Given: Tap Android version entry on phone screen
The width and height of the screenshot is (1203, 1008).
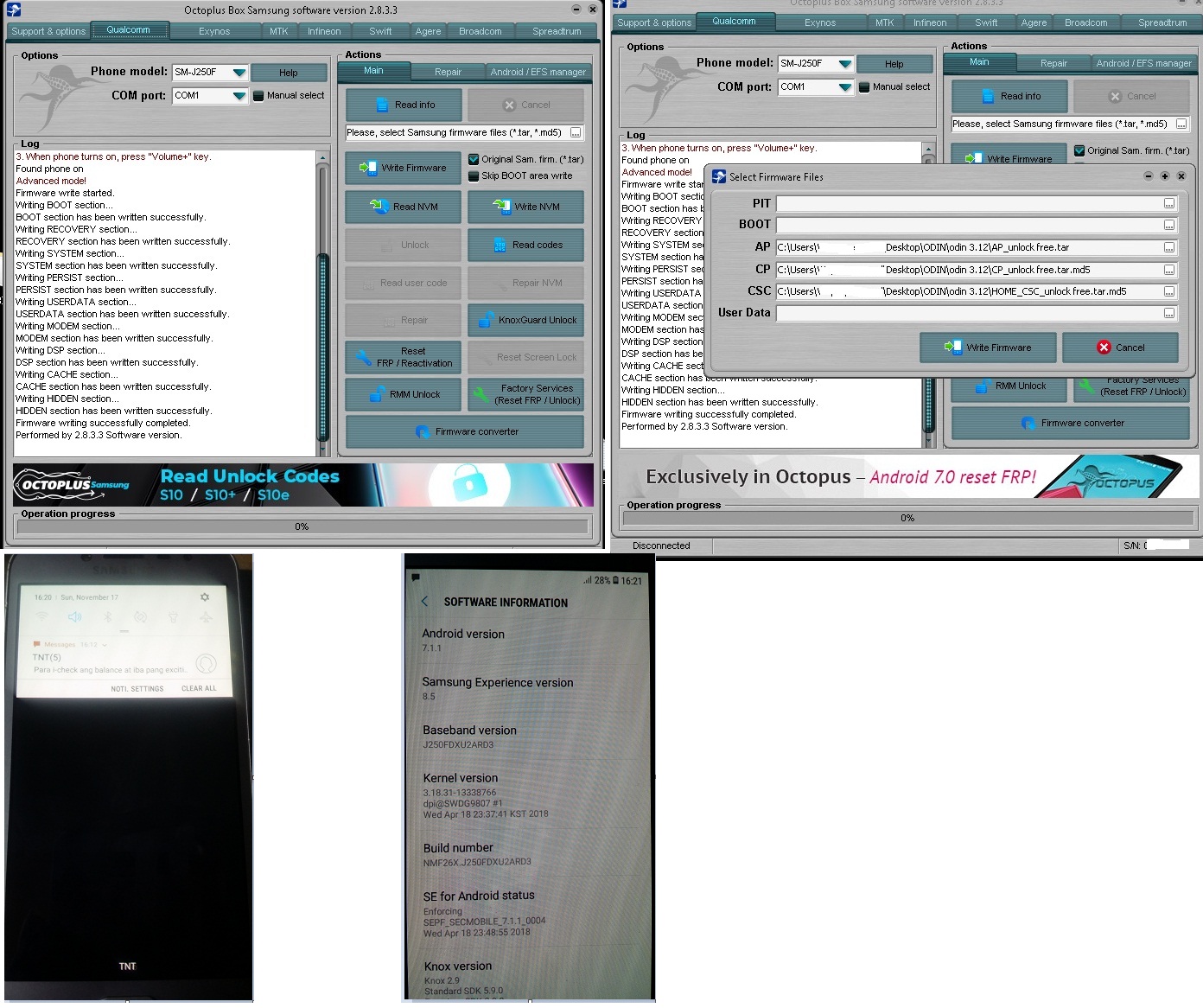Looking at the screenshot, I should [x=464, y=640].
